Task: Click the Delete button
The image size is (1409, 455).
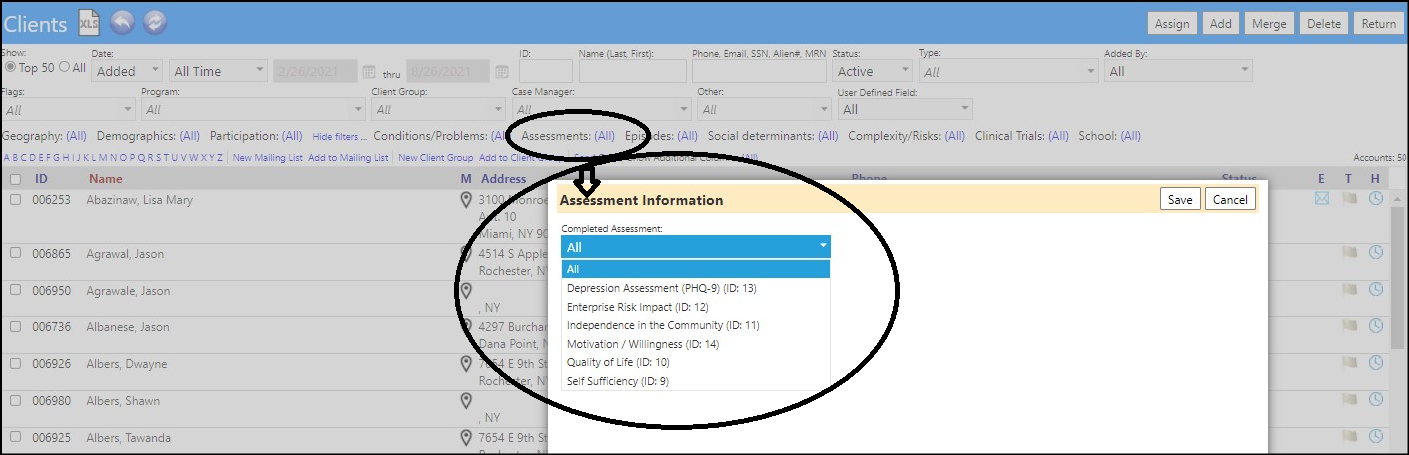Action: [1324, 23]
